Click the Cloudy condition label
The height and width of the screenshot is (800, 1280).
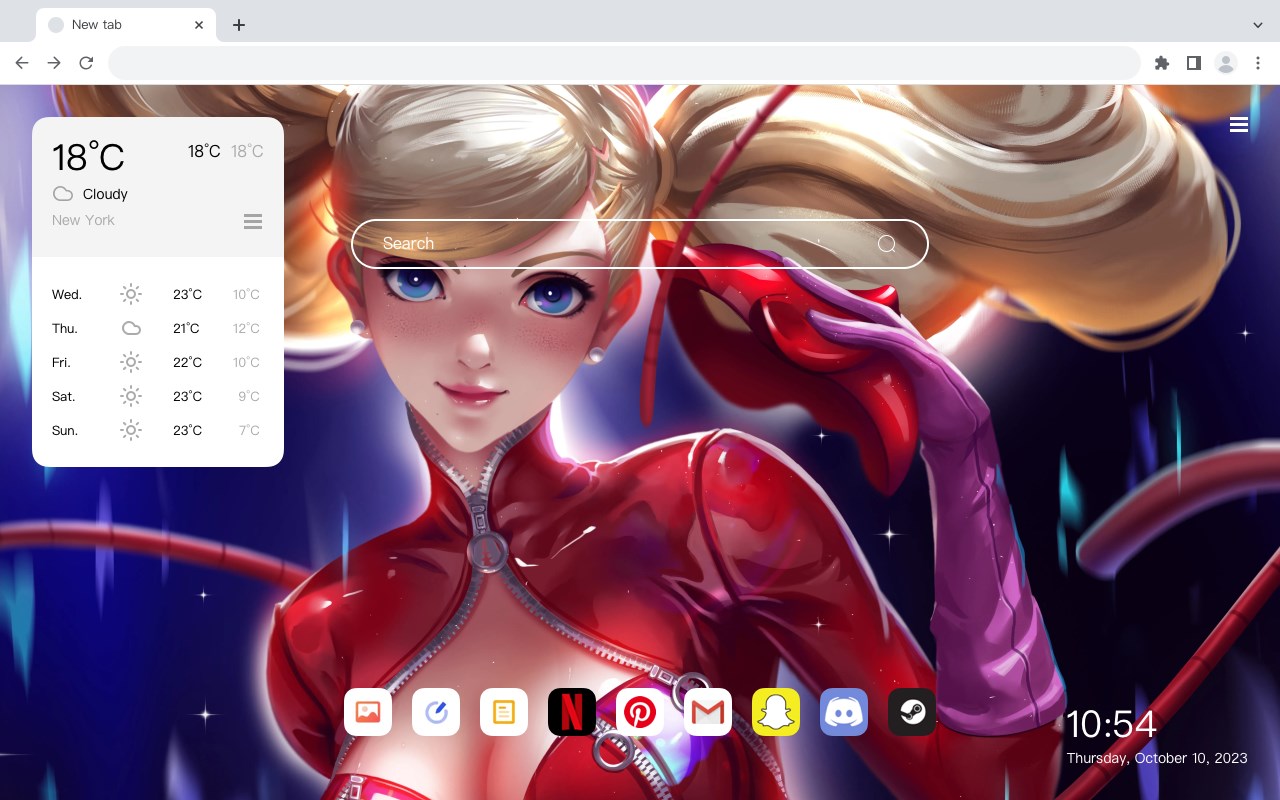(x=105, y=194)
